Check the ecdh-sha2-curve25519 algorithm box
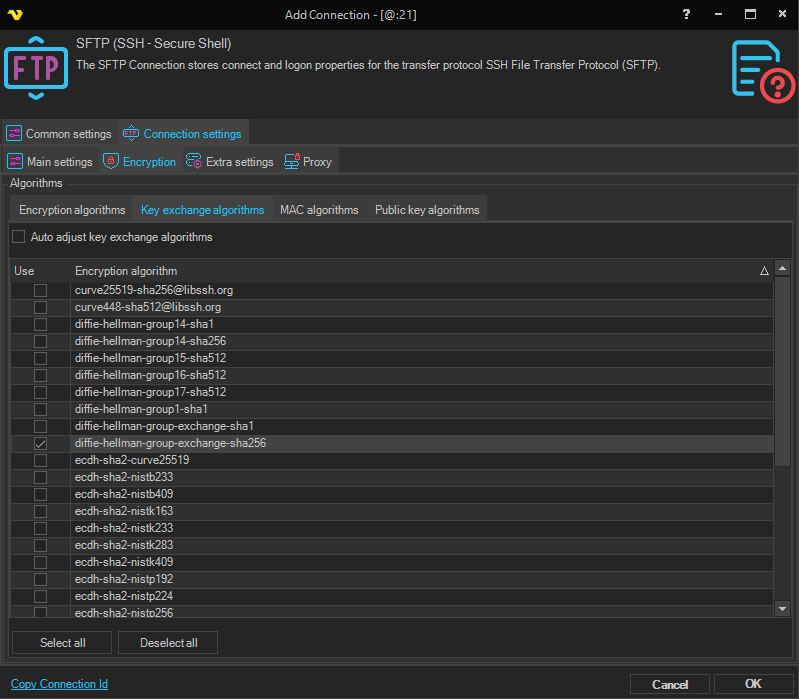The width and height of the screenshot is (799, 699). coord(40,460)
